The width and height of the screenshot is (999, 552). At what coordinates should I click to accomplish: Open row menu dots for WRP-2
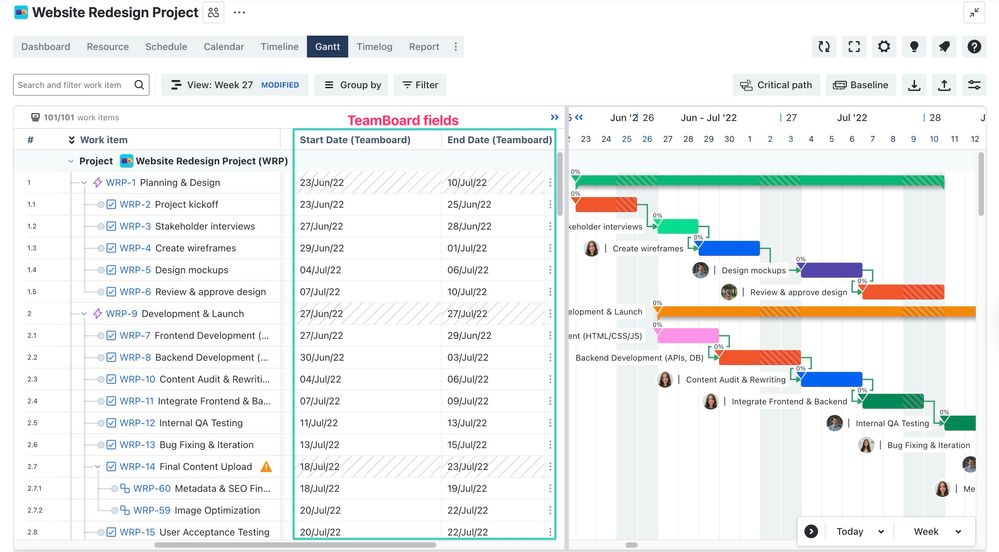coord(550,205)
